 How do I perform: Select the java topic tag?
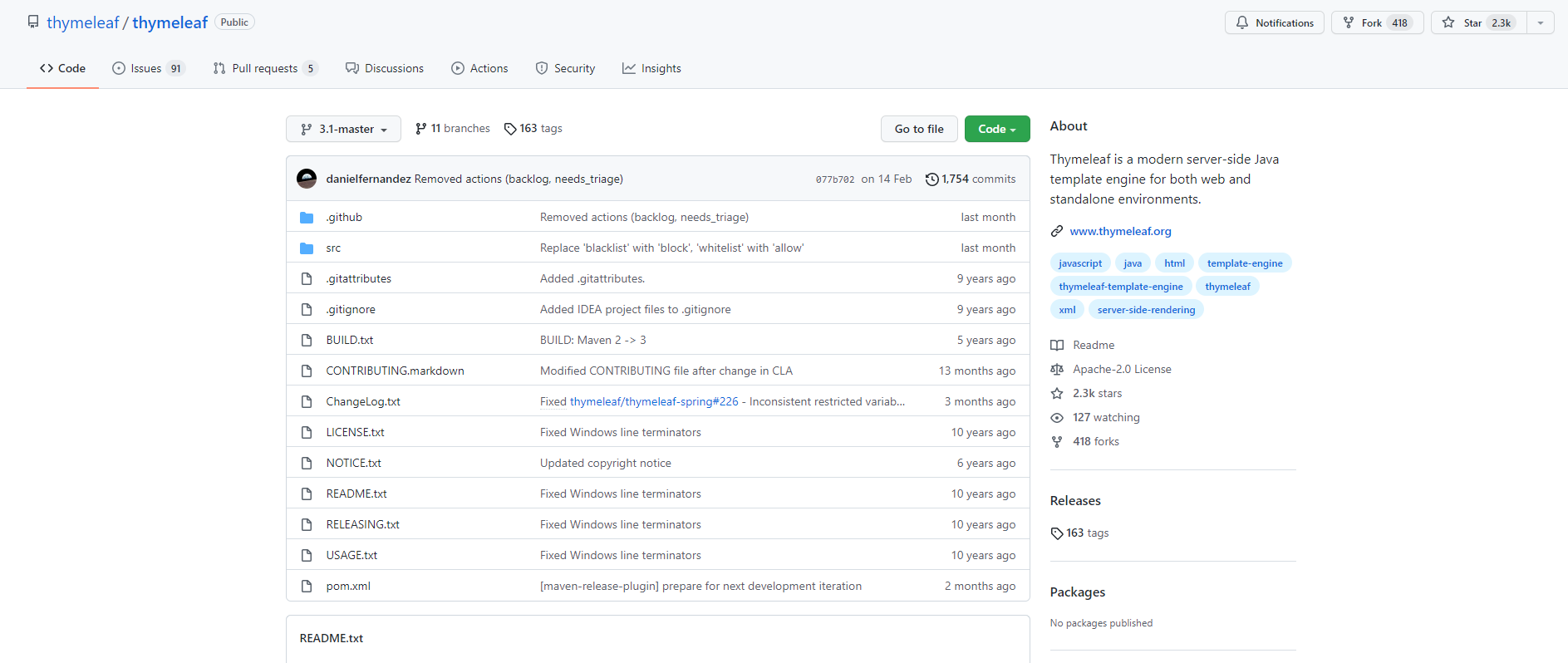[1133, 263]
